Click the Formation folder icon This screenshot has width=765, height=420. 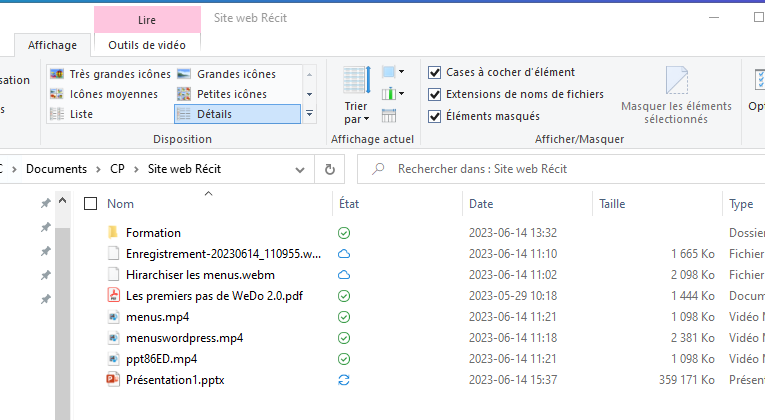point(113,233)
